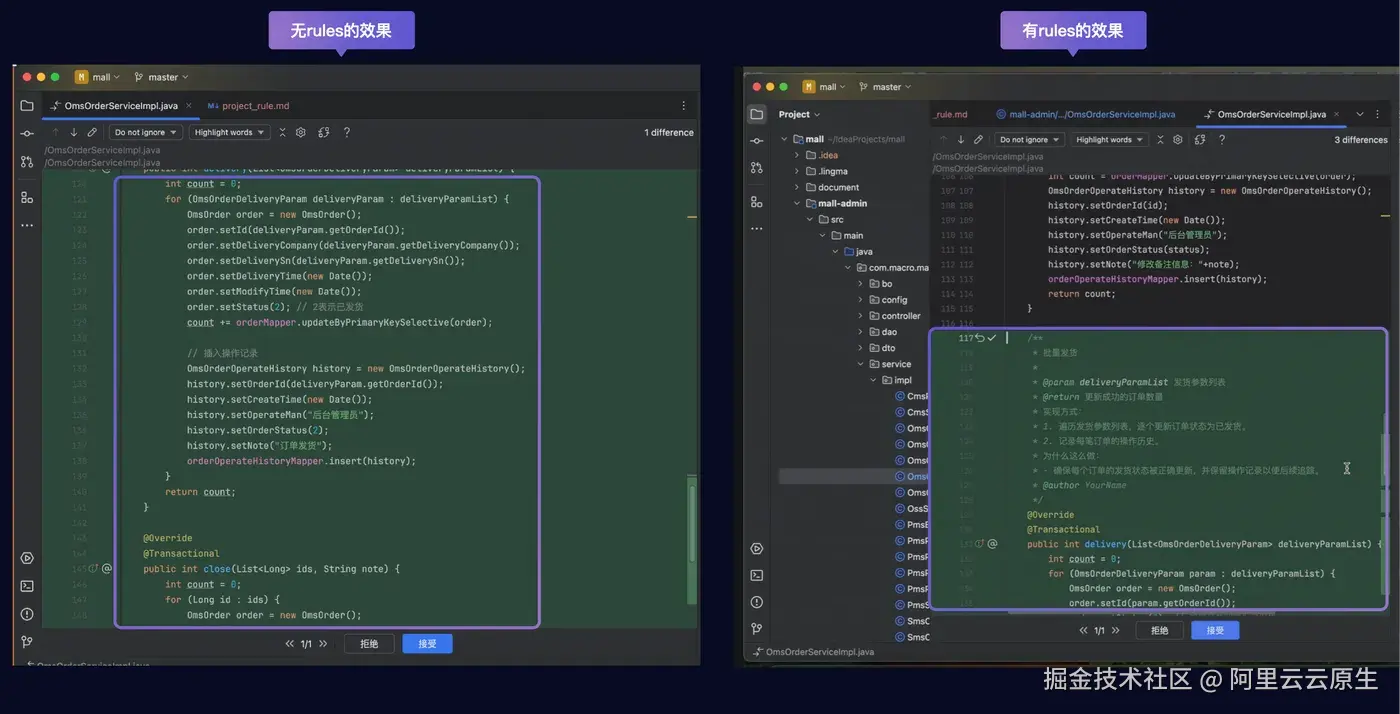Viewport: 1400px width, 714px height.
Task: Open diff help question mark in left window
Action: (x=347, y=132)
